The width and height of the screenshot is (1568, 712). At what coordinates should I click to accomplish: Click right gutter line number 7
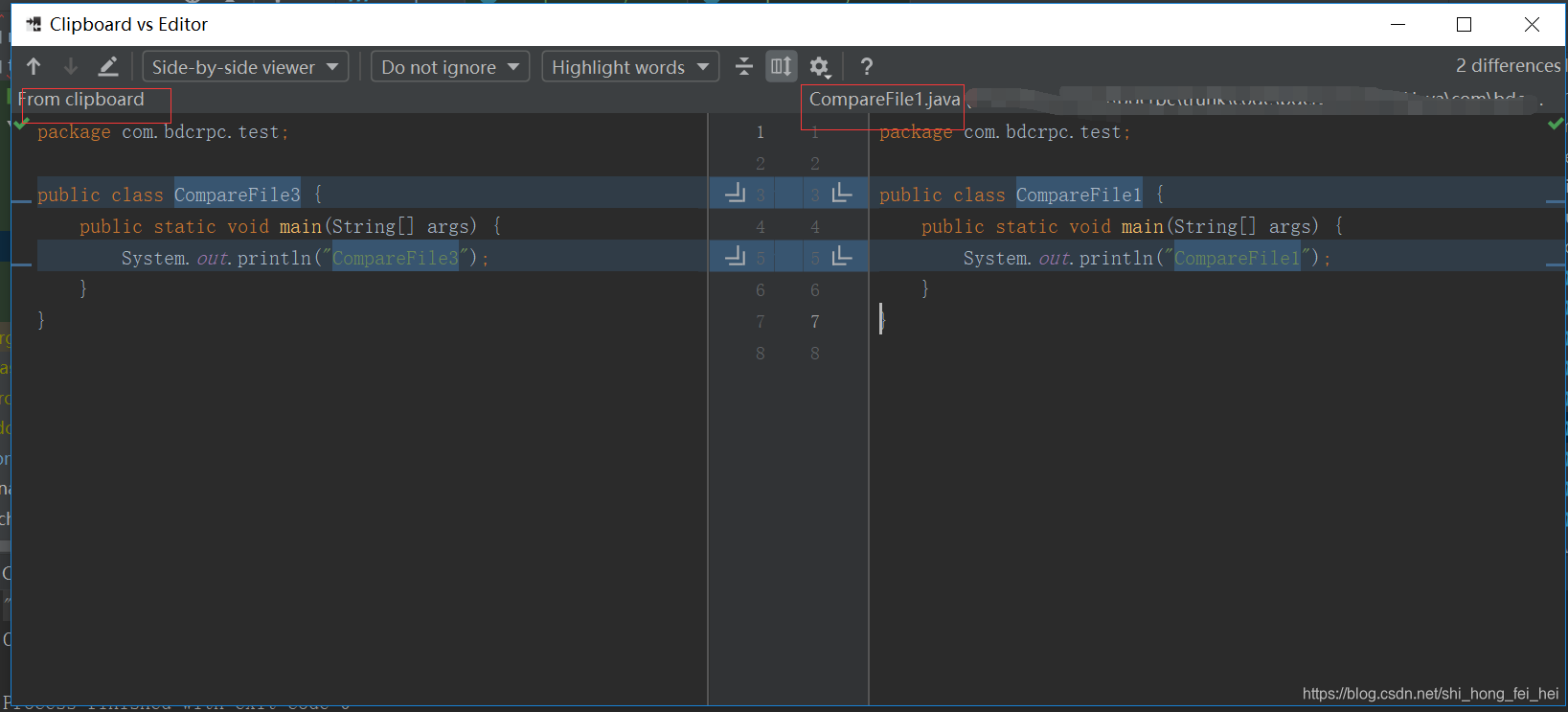pos(815,322)
